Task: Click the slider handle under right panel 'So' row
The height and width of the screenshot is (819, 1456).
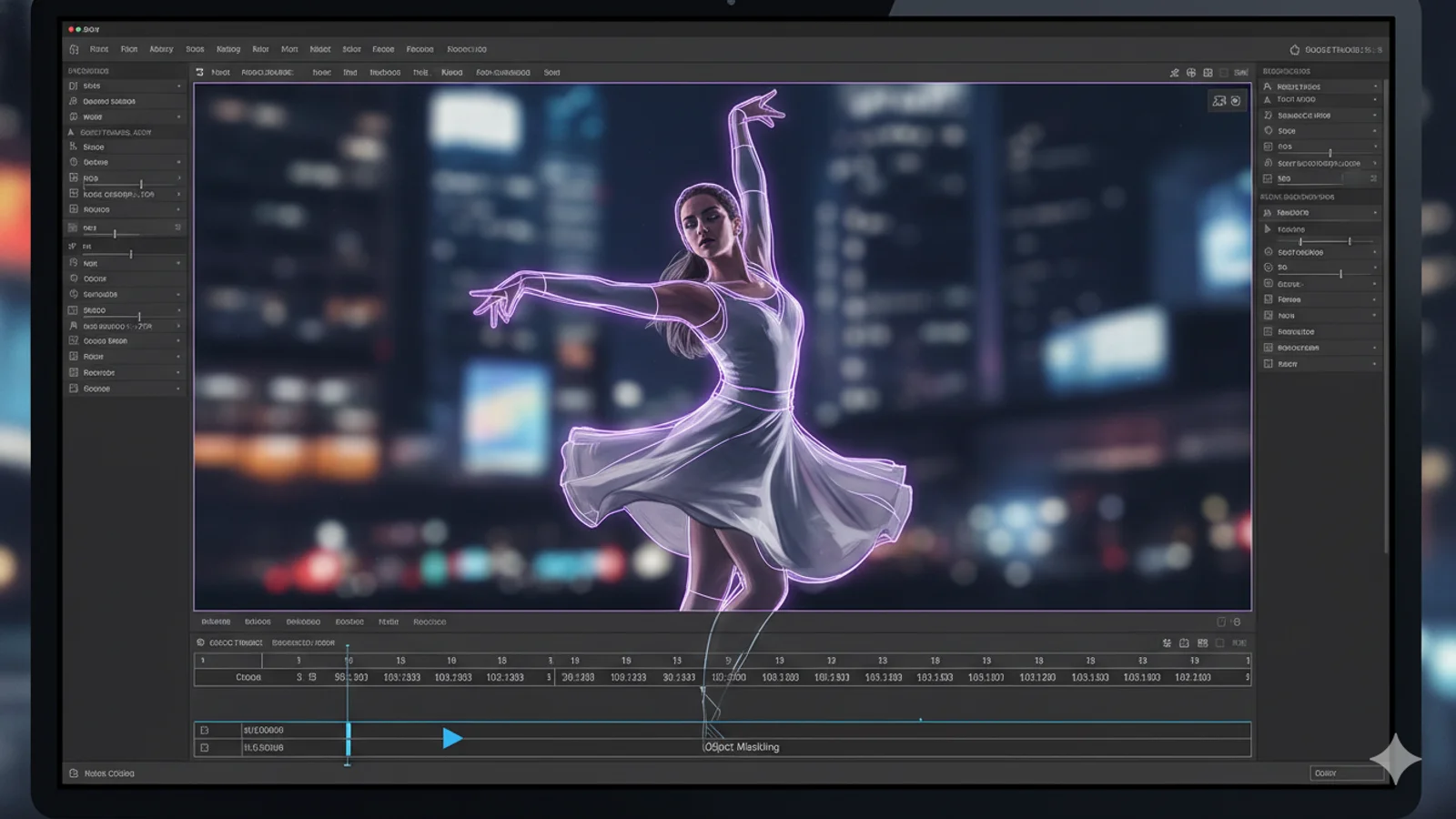Action: 1340,273
